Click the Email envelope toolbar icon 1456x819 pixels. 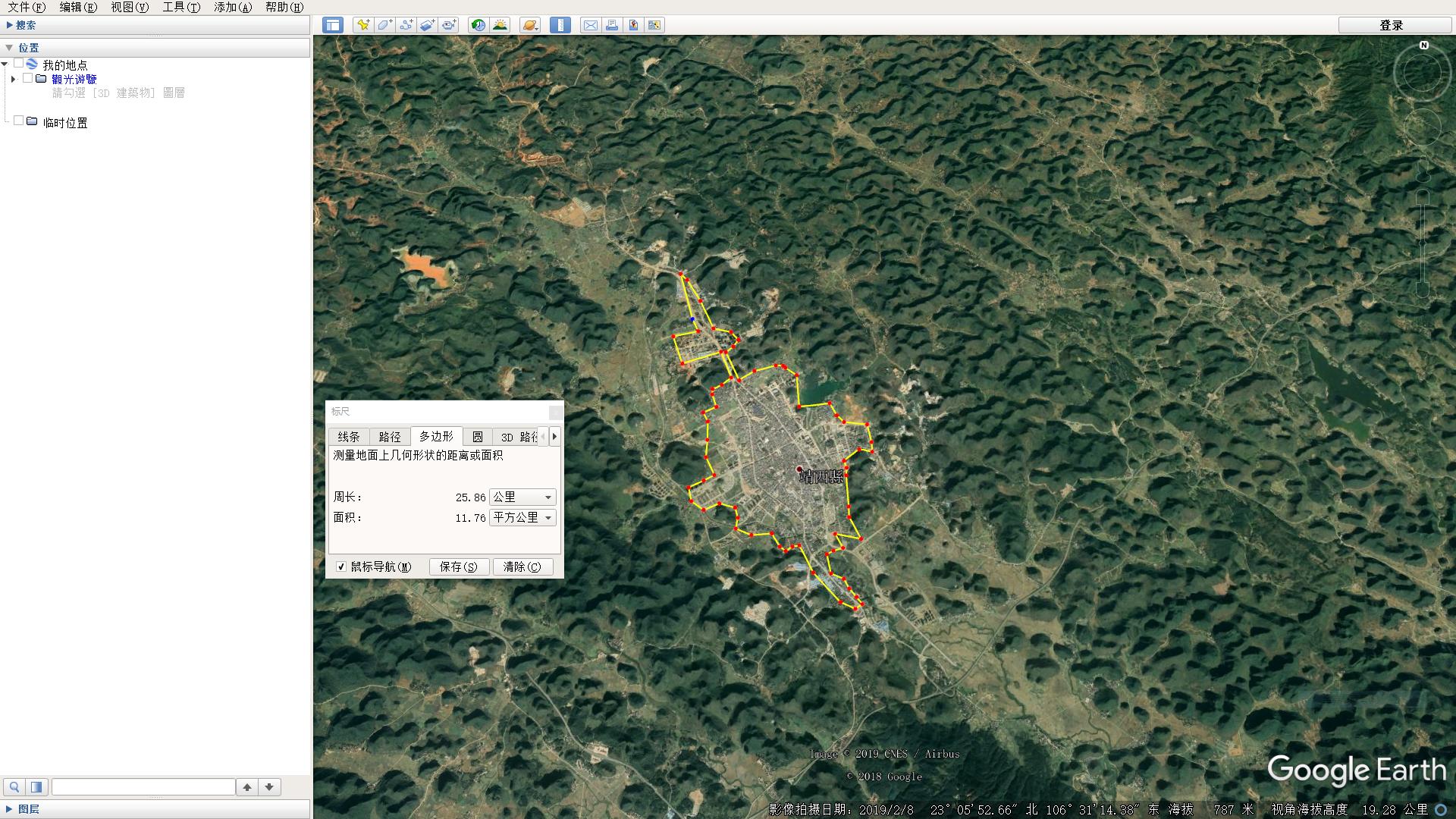(x=590, y=25)
